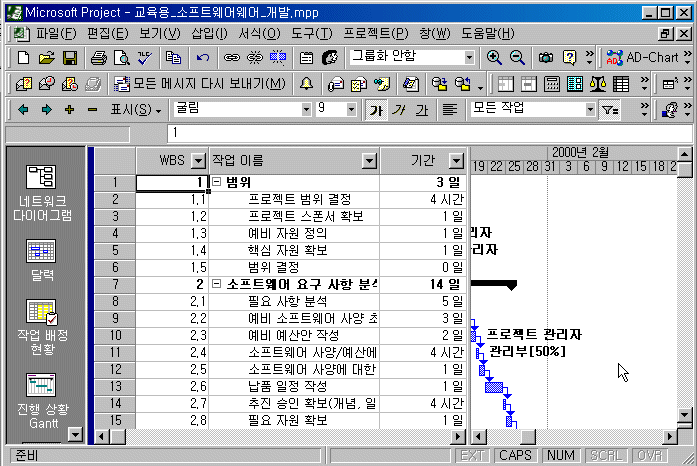Toggle italic formatting button
The width and height of the screenshot is (697, 466).
tap(399, 109)
